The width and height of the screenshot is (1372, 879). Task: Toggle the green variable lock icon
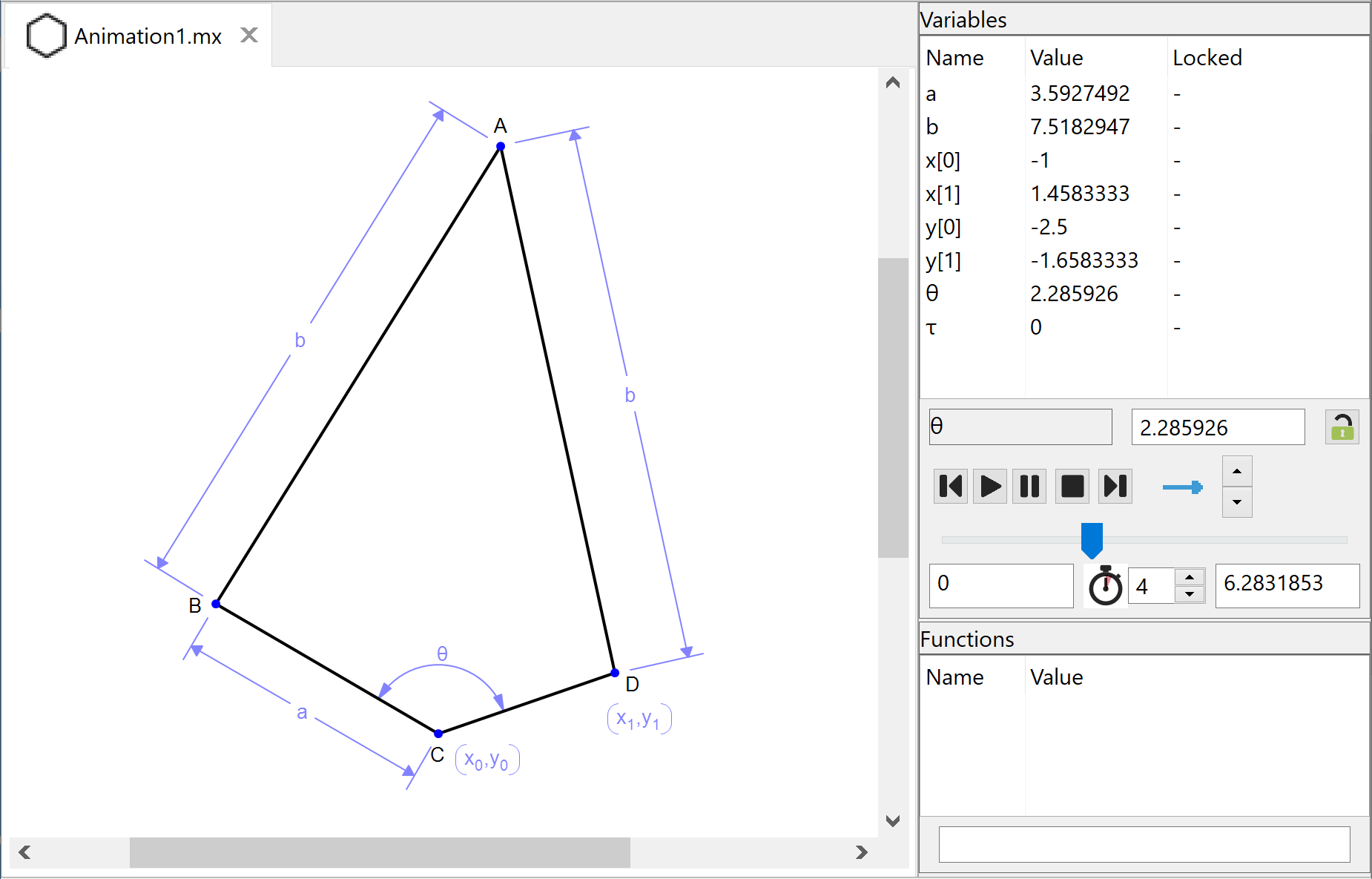1342,427
